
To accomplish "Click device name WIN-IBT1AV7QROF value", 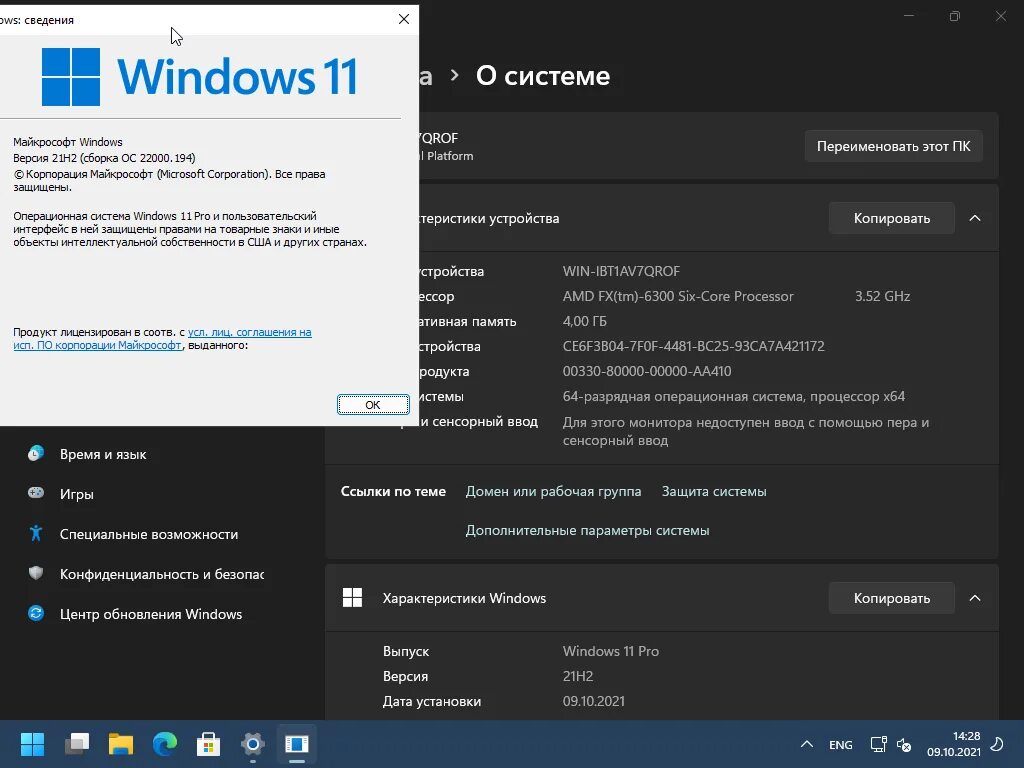I will tap(621, 271).
